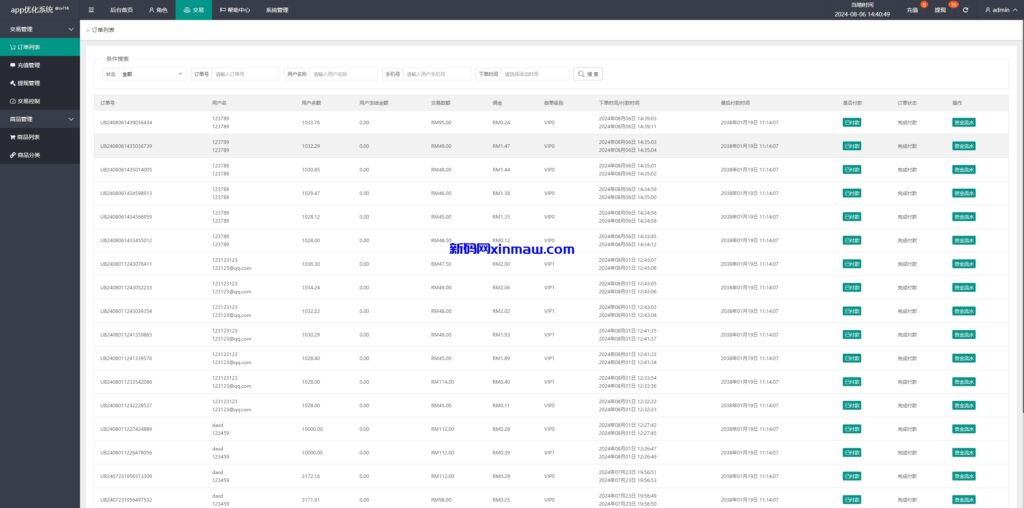The image size is (1024, 508).
Task: Click the refresh icon in top bar
Action: (x=965, y=10)
